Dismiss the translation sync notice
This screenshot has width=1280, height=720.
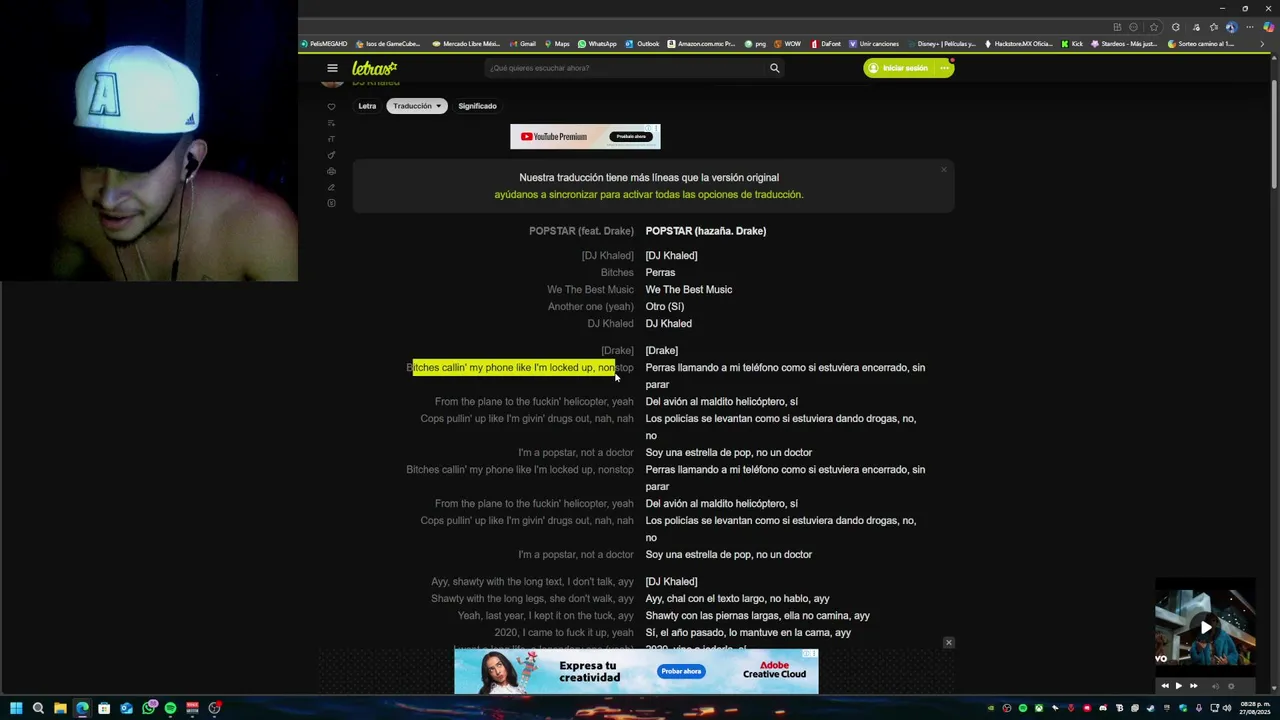pyautogui.click(x=943, y=170)
